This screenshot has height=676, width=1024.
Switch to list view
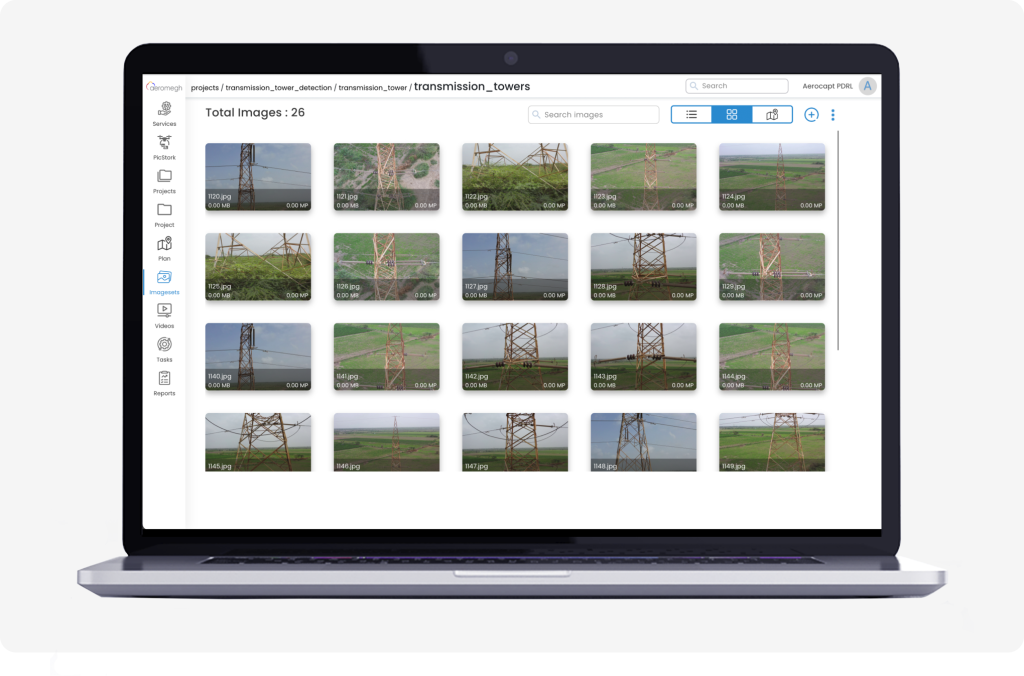tap(691, 115)
